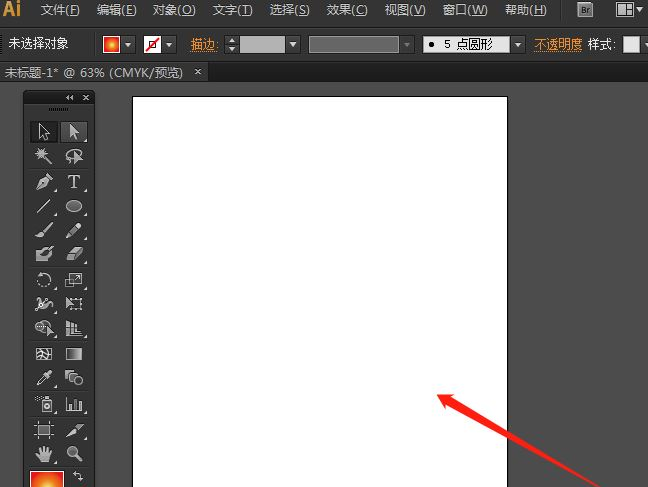The image size is (648, 487).
Task: Close the tools panel
Action: [x=86, y=98]
